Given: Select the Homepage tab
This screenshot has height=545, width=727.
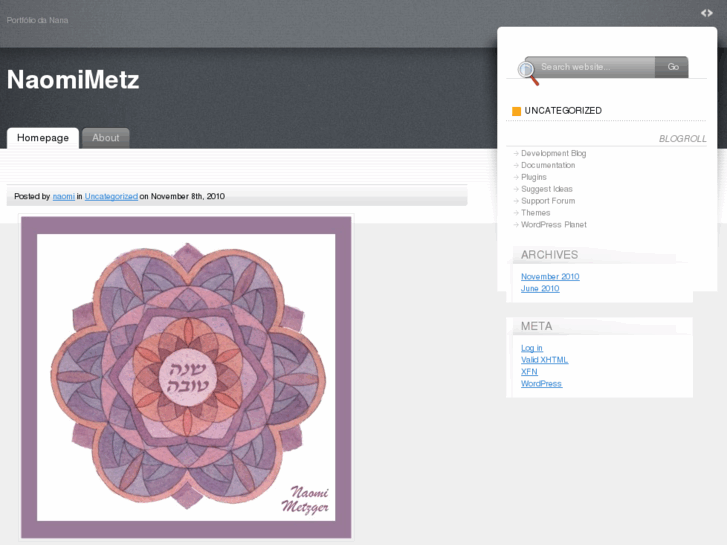Looking at the screenshot, I should click(x=43, y=138).
